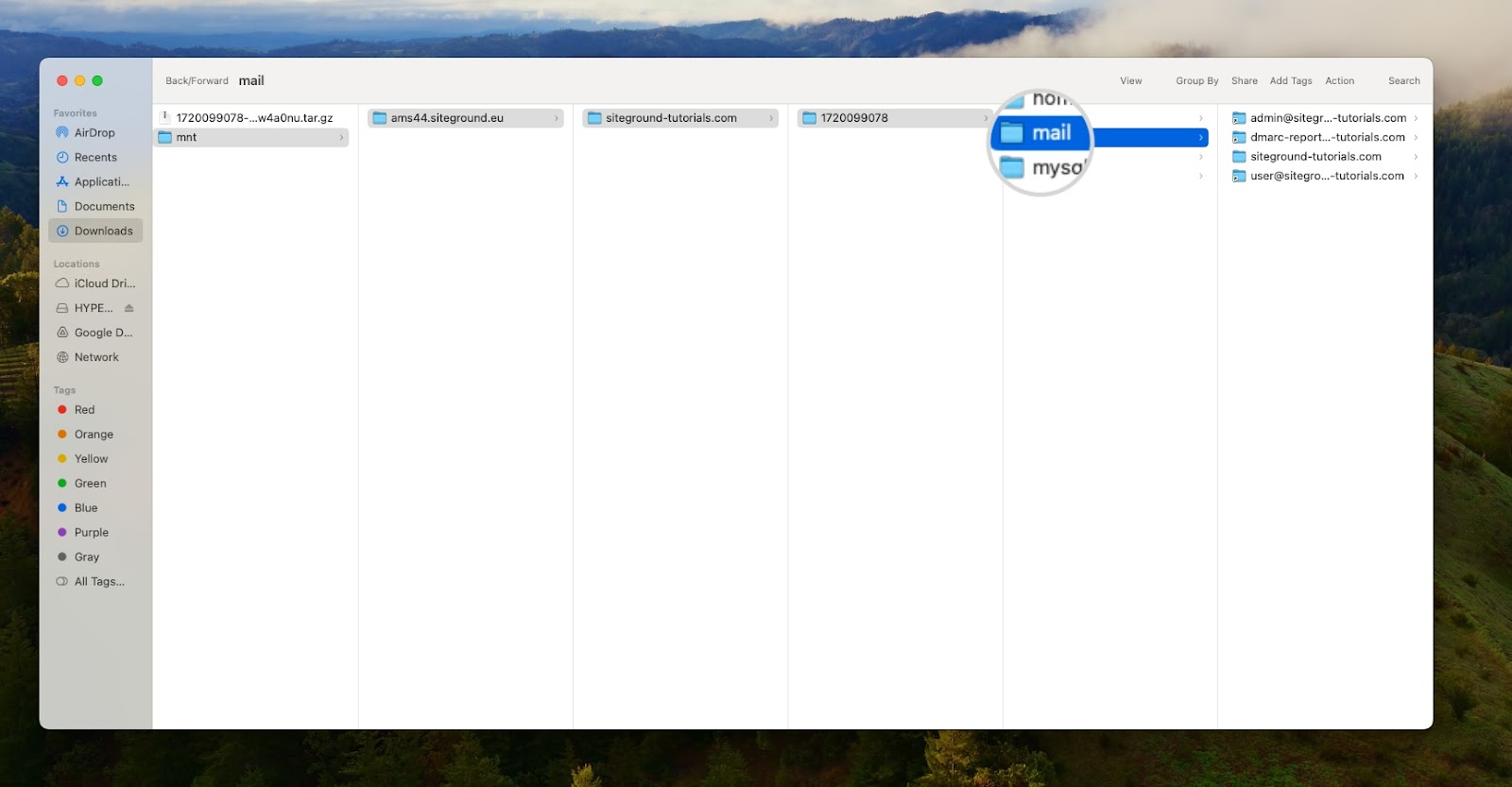Screen dimensions: 1512x787
Task: Open Documents in the sidebar
Action: (94, 207)
